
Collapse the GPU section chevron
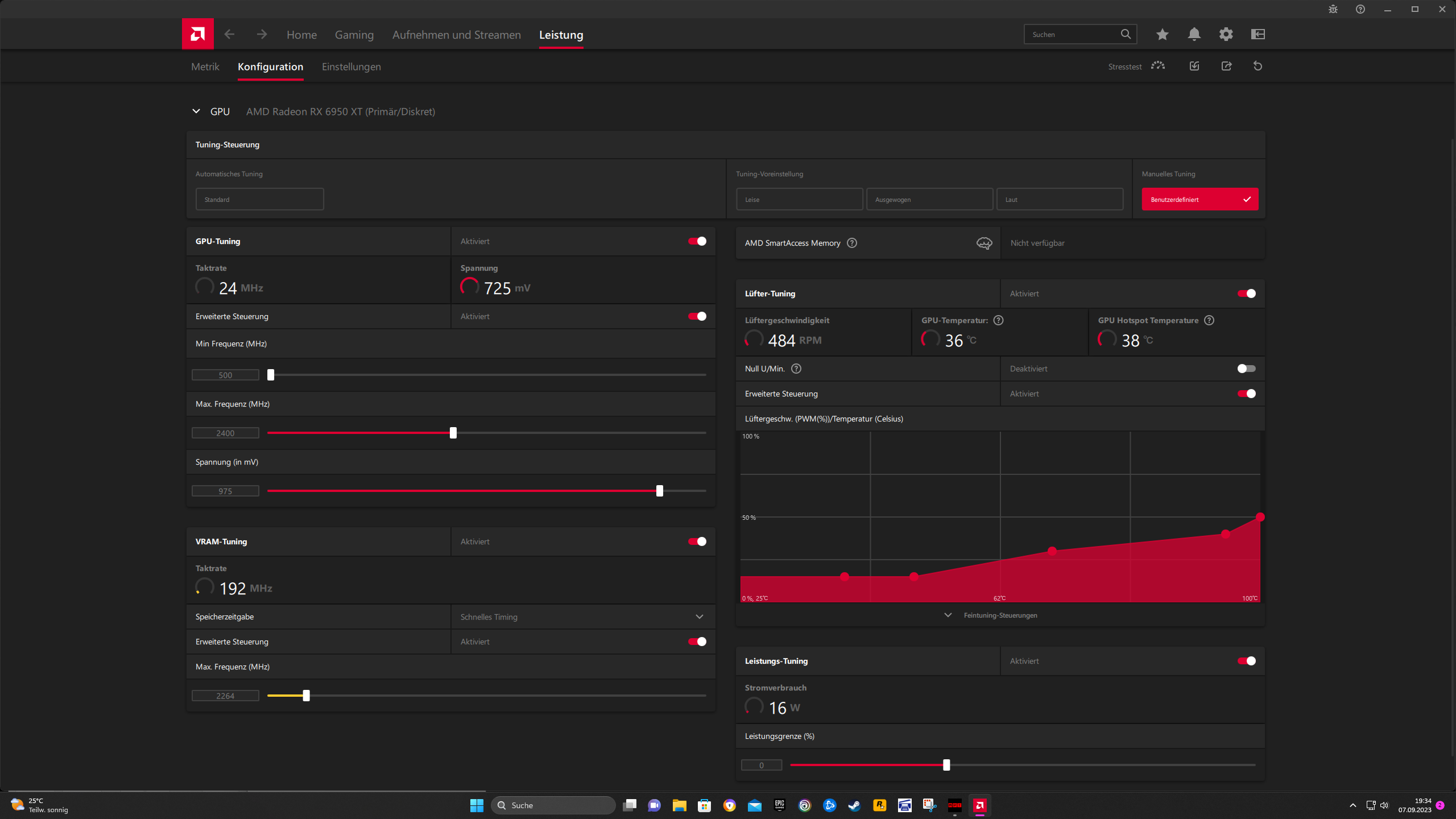pos(196,111)
